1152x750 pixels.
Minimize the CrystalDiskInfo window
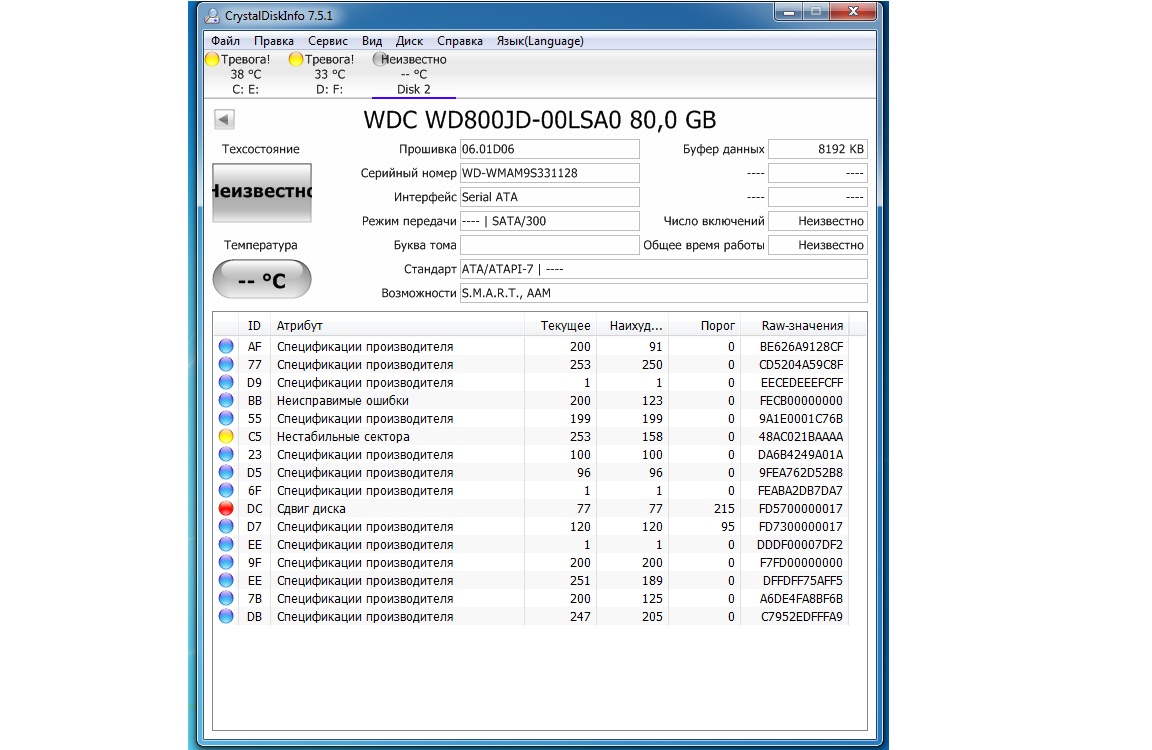pyautogui.click(x=788, y=12)
